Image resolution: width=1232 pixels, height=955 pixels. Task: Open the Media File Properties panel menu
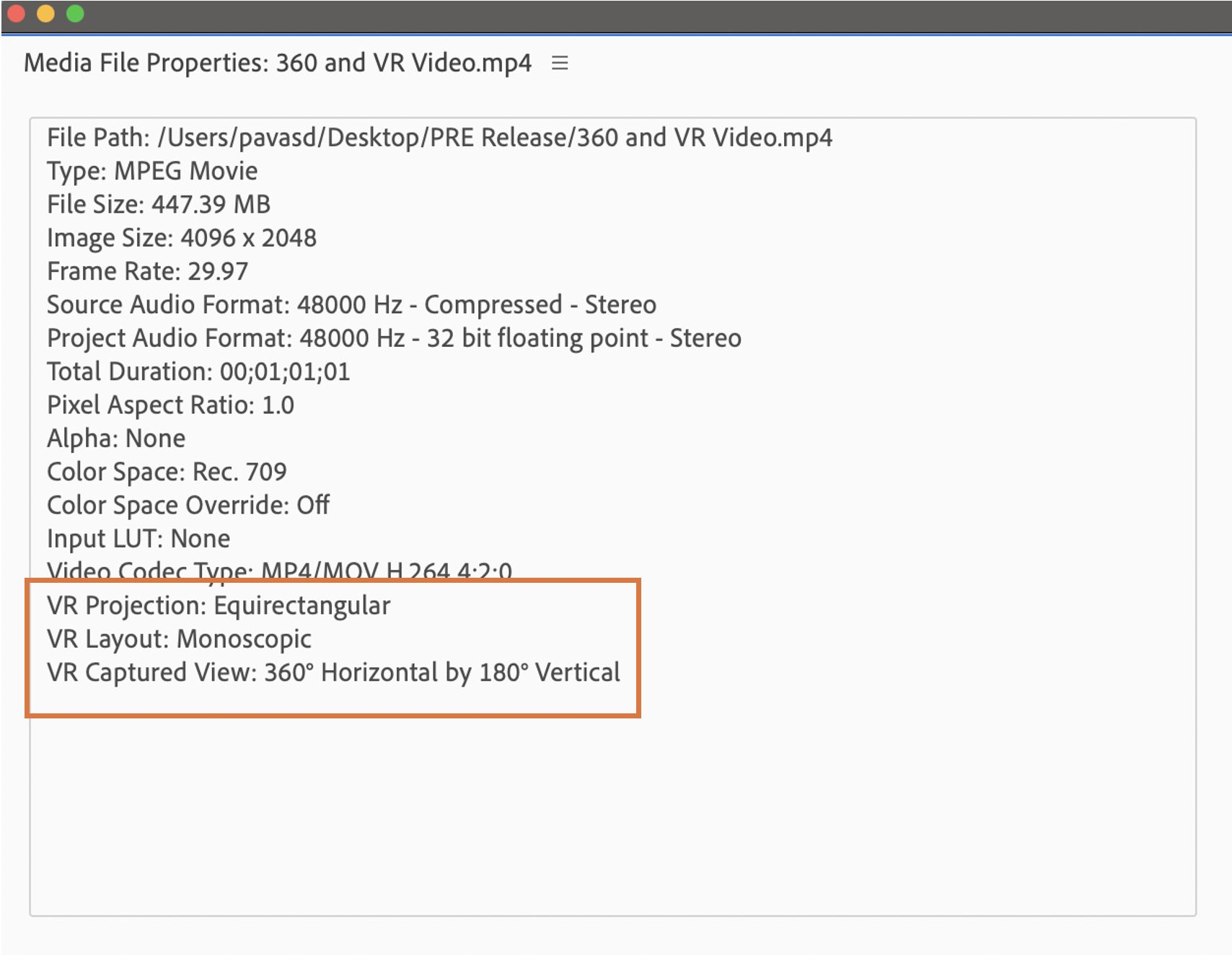tap(560, 63)
